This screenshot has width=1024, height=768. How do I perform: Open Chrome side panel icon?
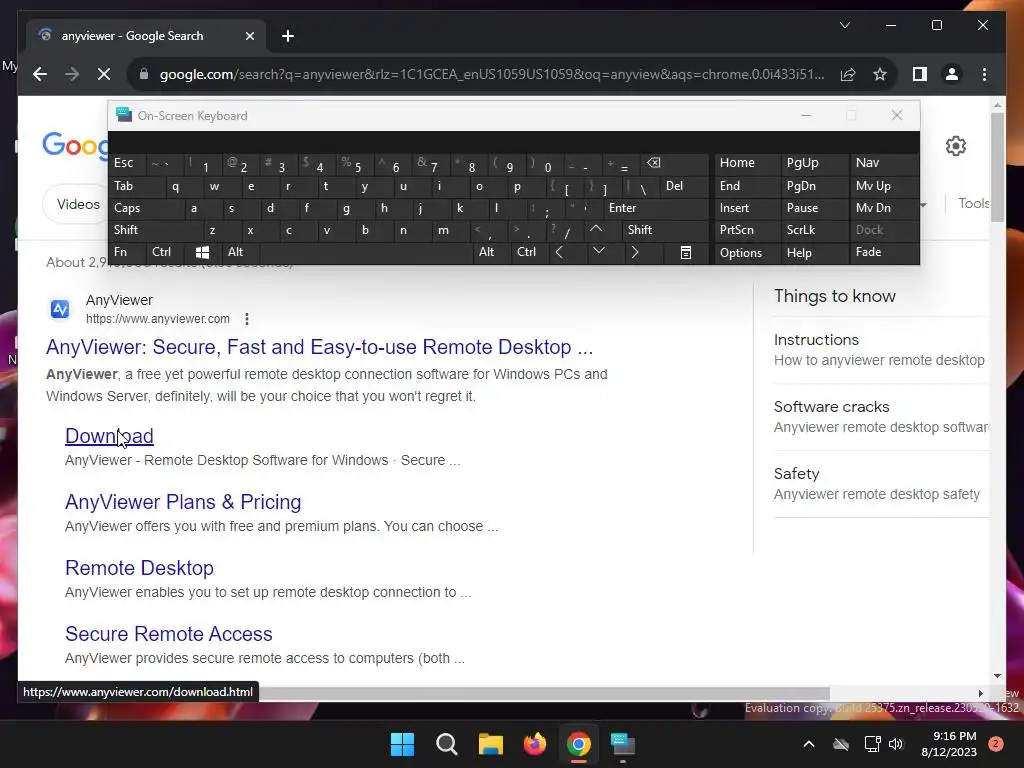(x=920, y=74)
